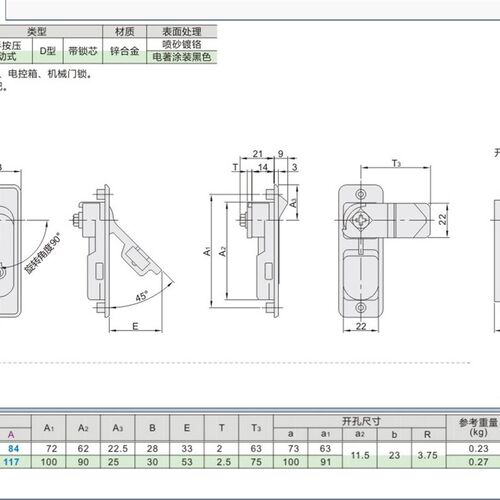
Task: Click the 22.5 cell under A3
Action: [x=118, y=448]
